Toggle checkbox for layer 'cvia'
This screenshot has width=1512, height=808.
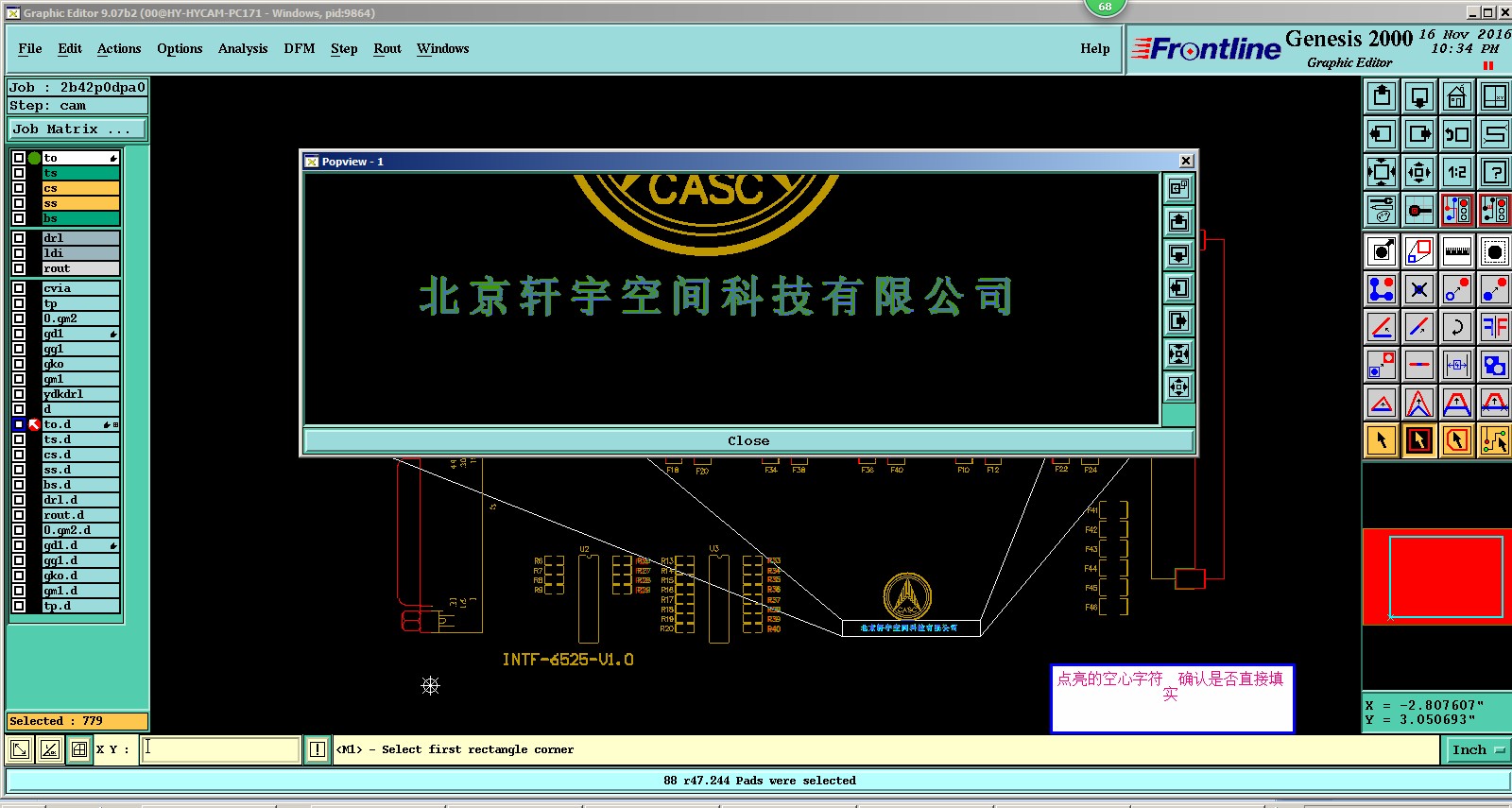19,288
